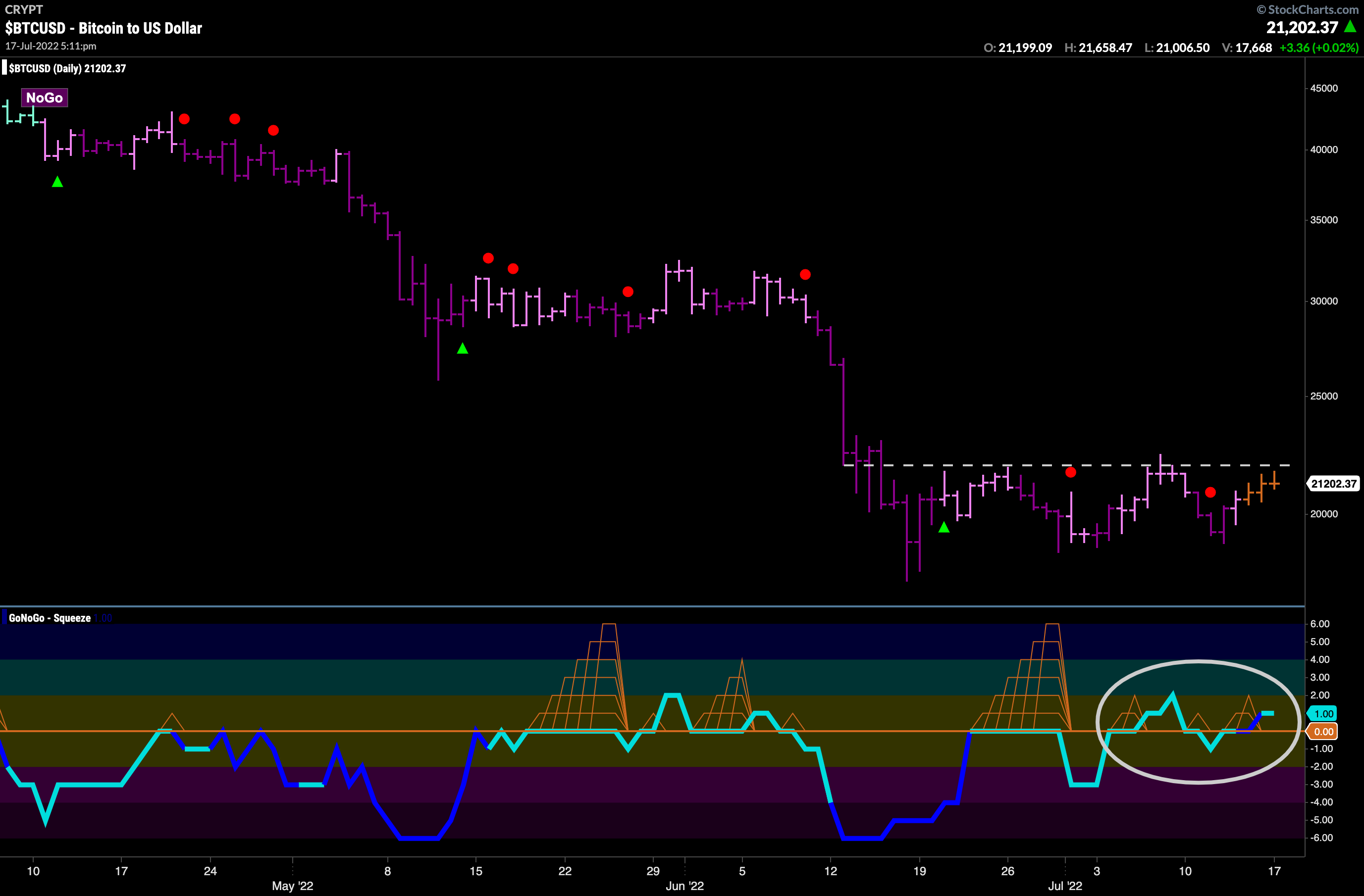Image resolution: width=1364 pixels, height=896 pixels.
Task: Click the orange 0.00 axis value tag
Action: tap(1323, 732)
